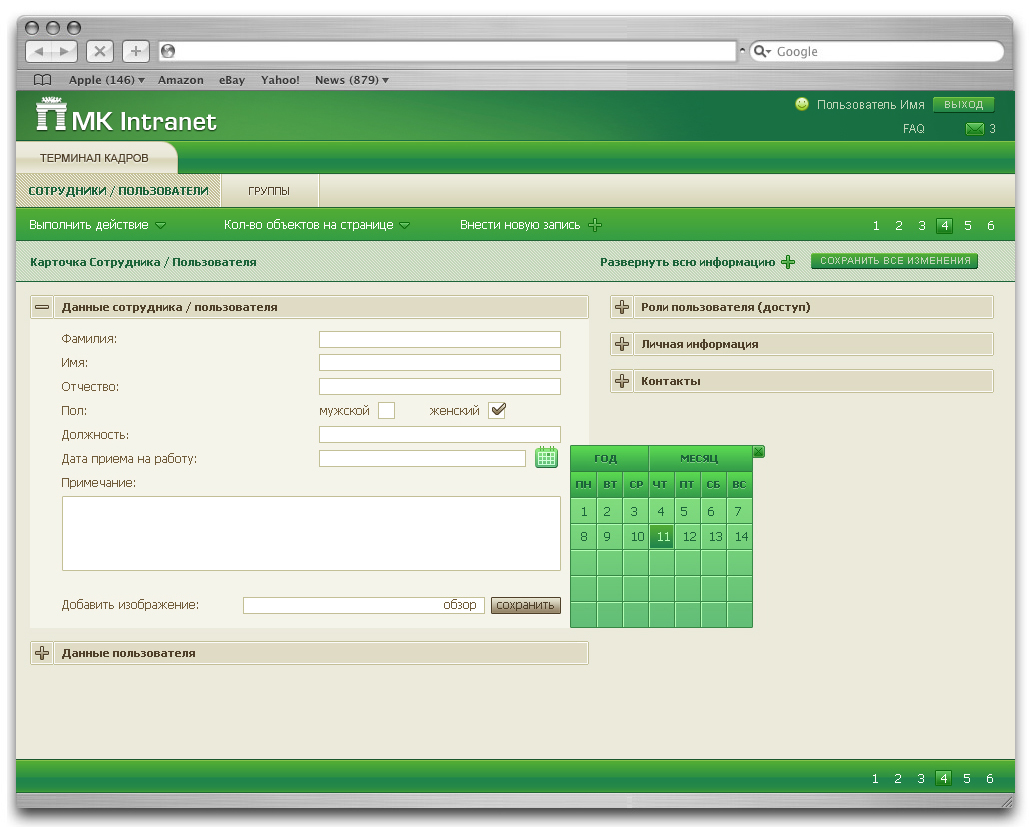Switch to Группы tab
Image resolution: width=1029 pixels, height=827 pixels.
pyautogui.click(x=269, y=191)
